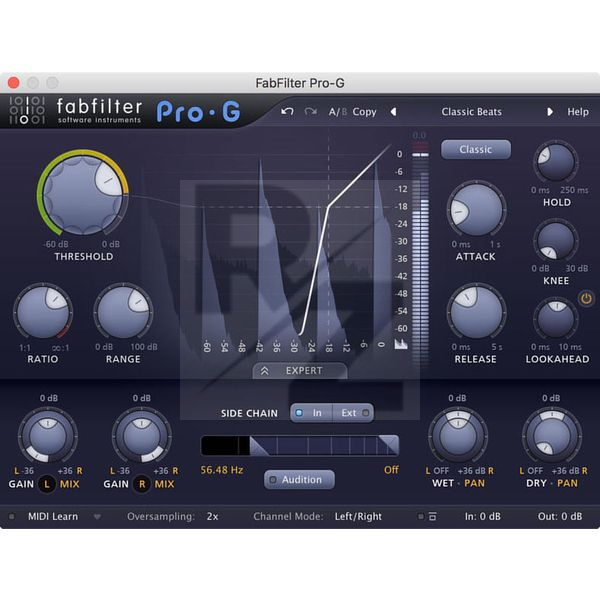Viewport: 600px width, 600px height.
Task: Click the 0.0 peak level readout
Action: [419, 135]
